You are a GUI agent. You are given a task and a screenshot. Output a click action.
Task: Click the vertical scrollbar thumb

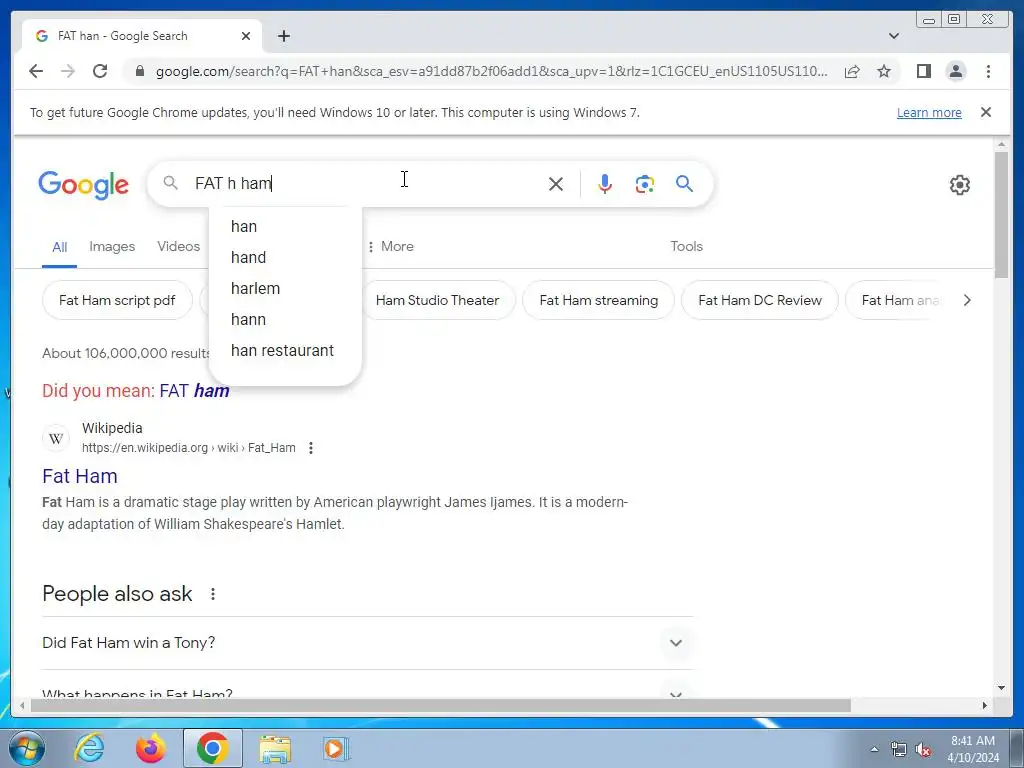[x=1001, y=216]
